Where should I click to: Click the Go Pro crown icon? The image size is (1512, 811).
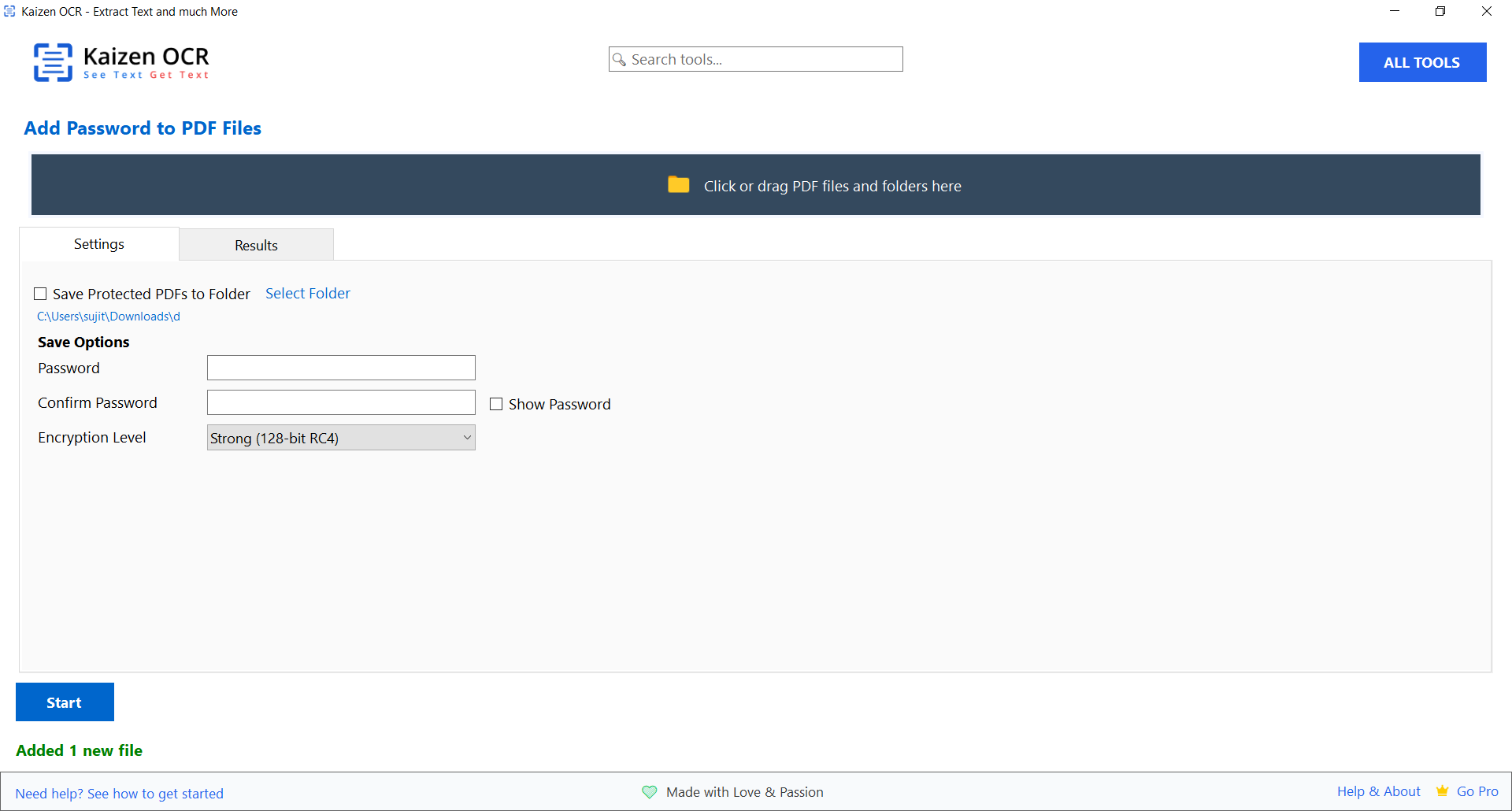1442,791
